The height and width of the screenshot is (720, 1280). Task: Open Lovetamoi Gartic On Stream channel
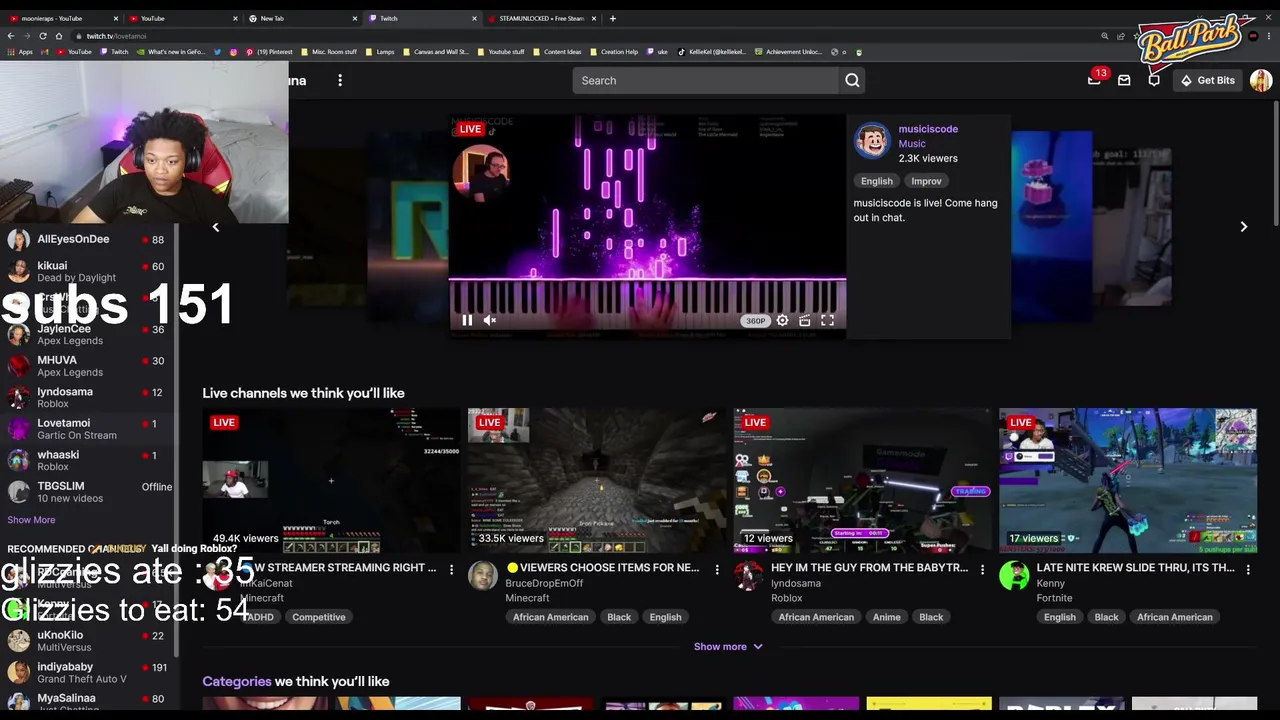[x=89, y=429]
